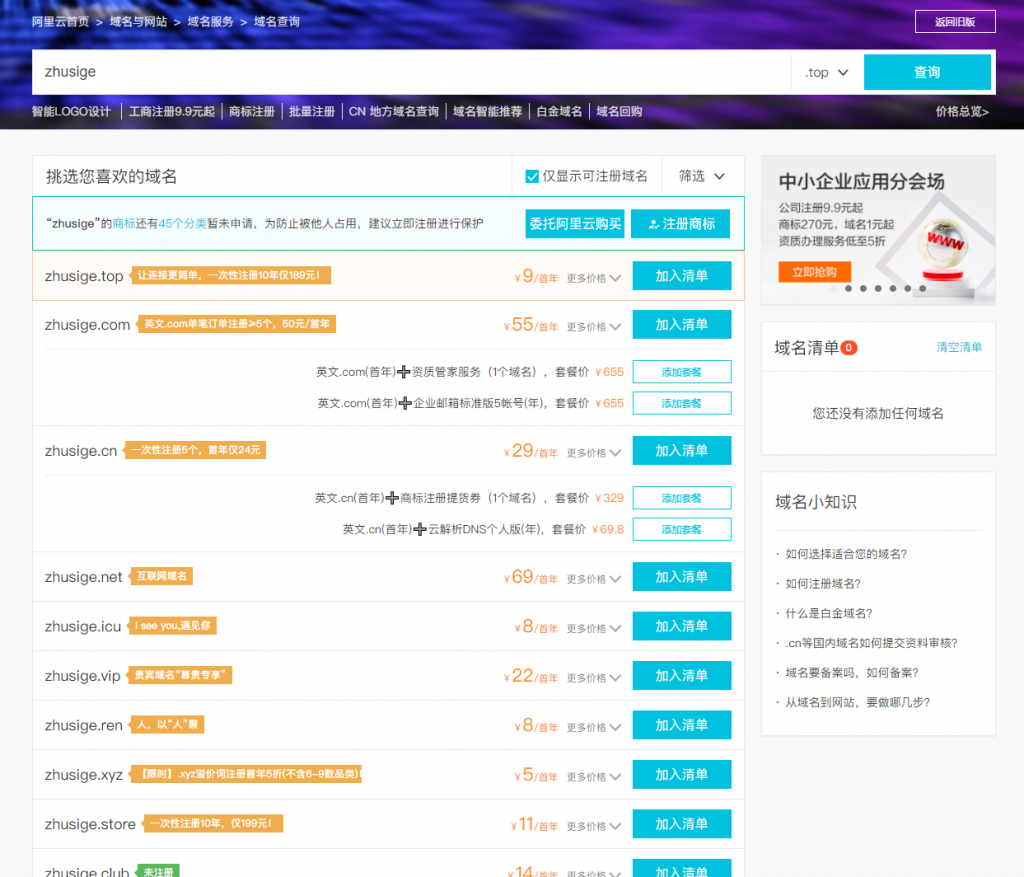Click the 查询 search button

927,72
